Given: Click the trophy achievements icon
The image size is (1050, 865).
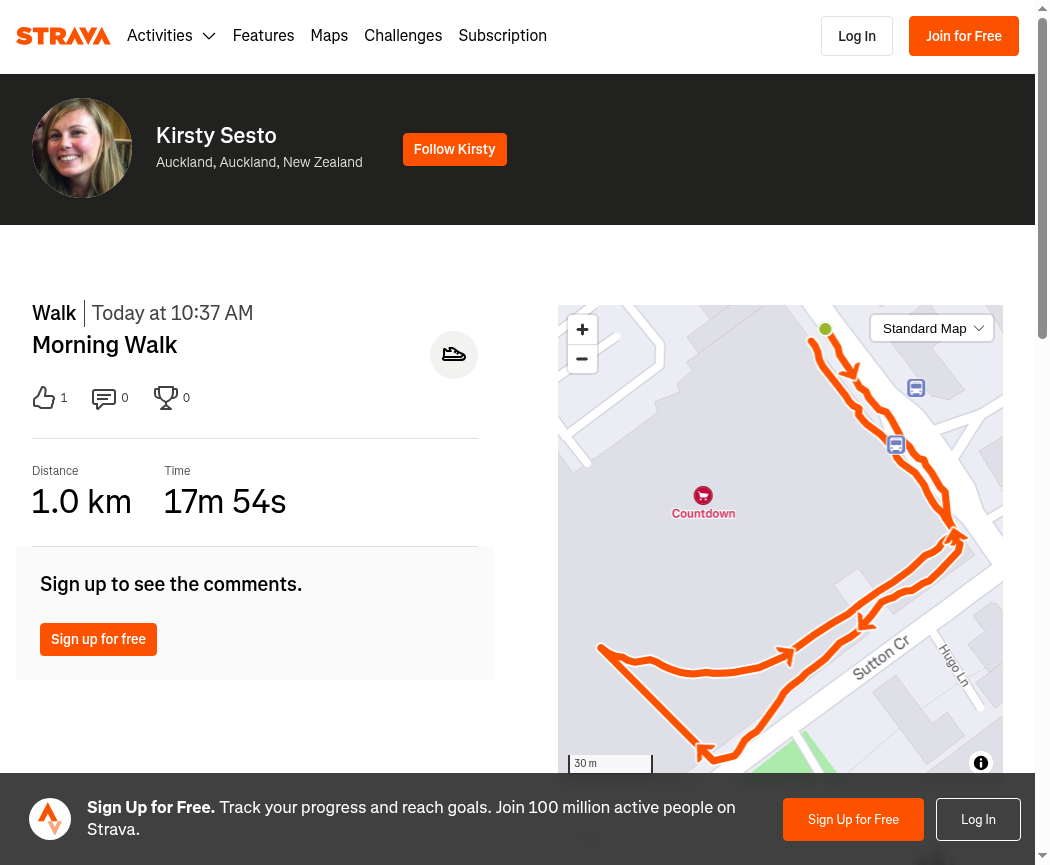Looking at the screenshot, I should [x=166, y=398].
